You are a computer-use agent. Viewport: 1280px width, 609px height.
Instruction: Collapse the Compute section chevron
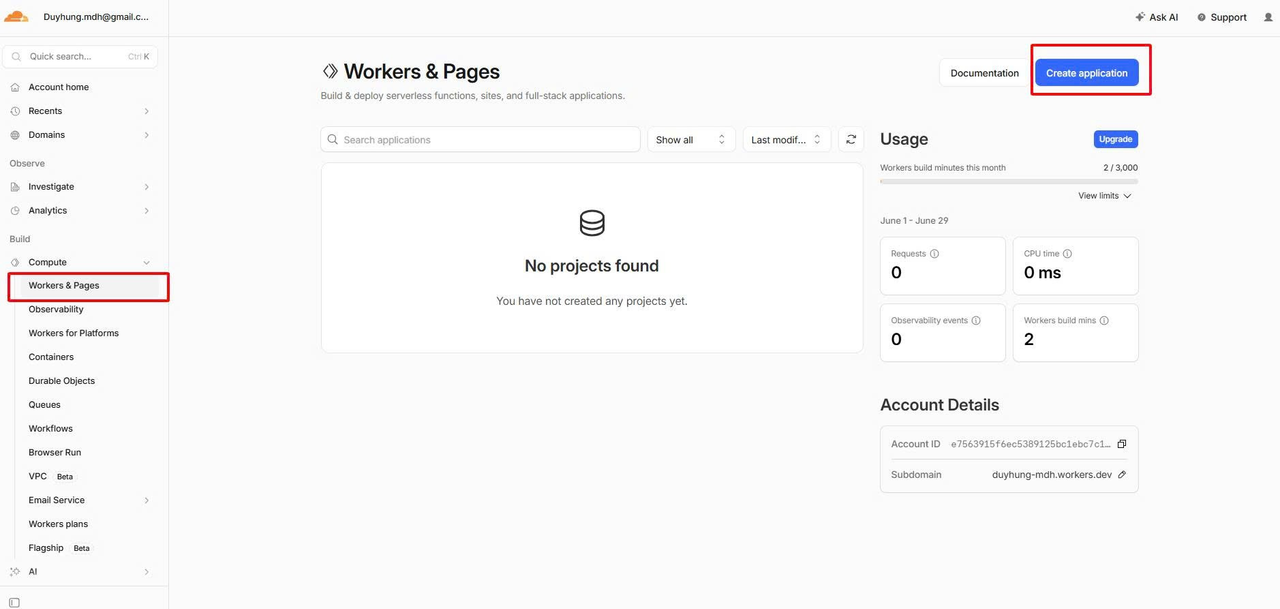(147, 263)
